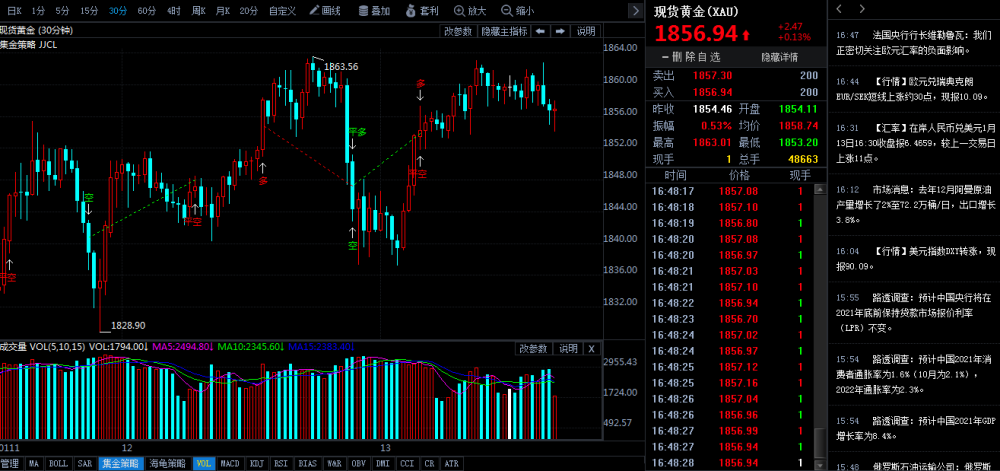Click the tick list scroll-up arrow

[x=820, y=189]
